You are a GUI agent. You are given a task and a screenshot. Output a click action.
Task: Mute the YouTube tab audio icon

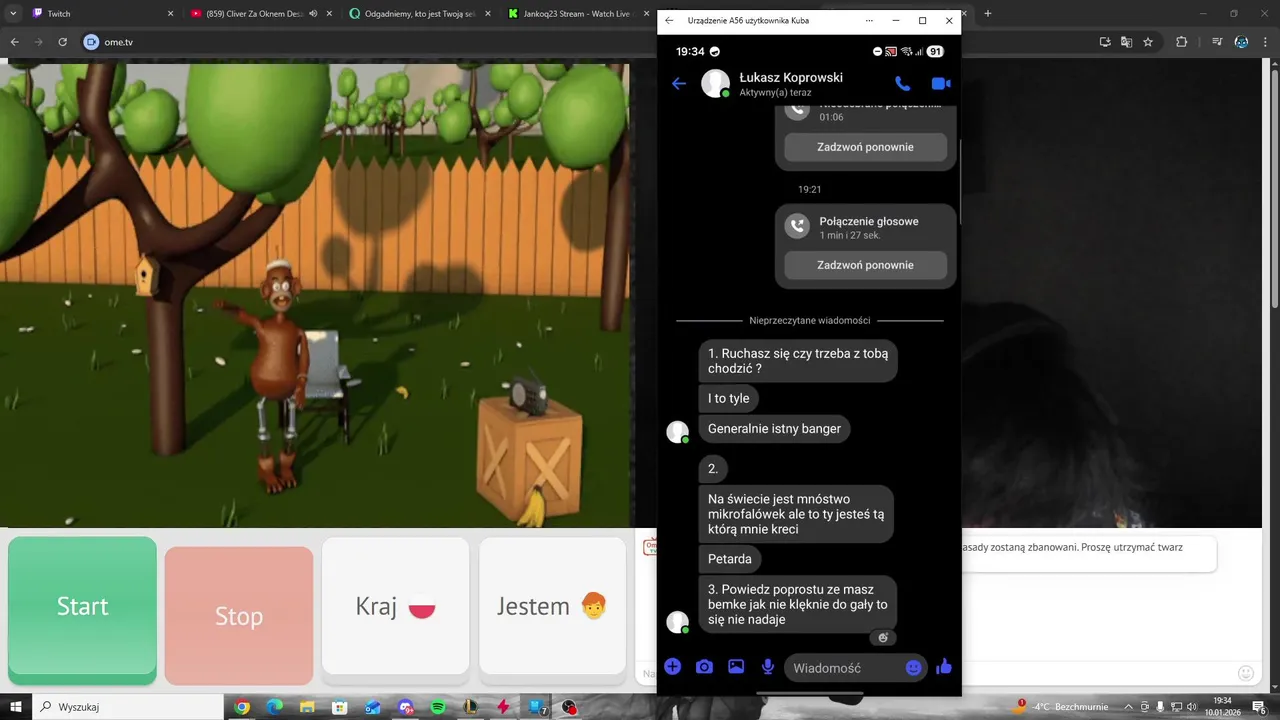point(313,14)
